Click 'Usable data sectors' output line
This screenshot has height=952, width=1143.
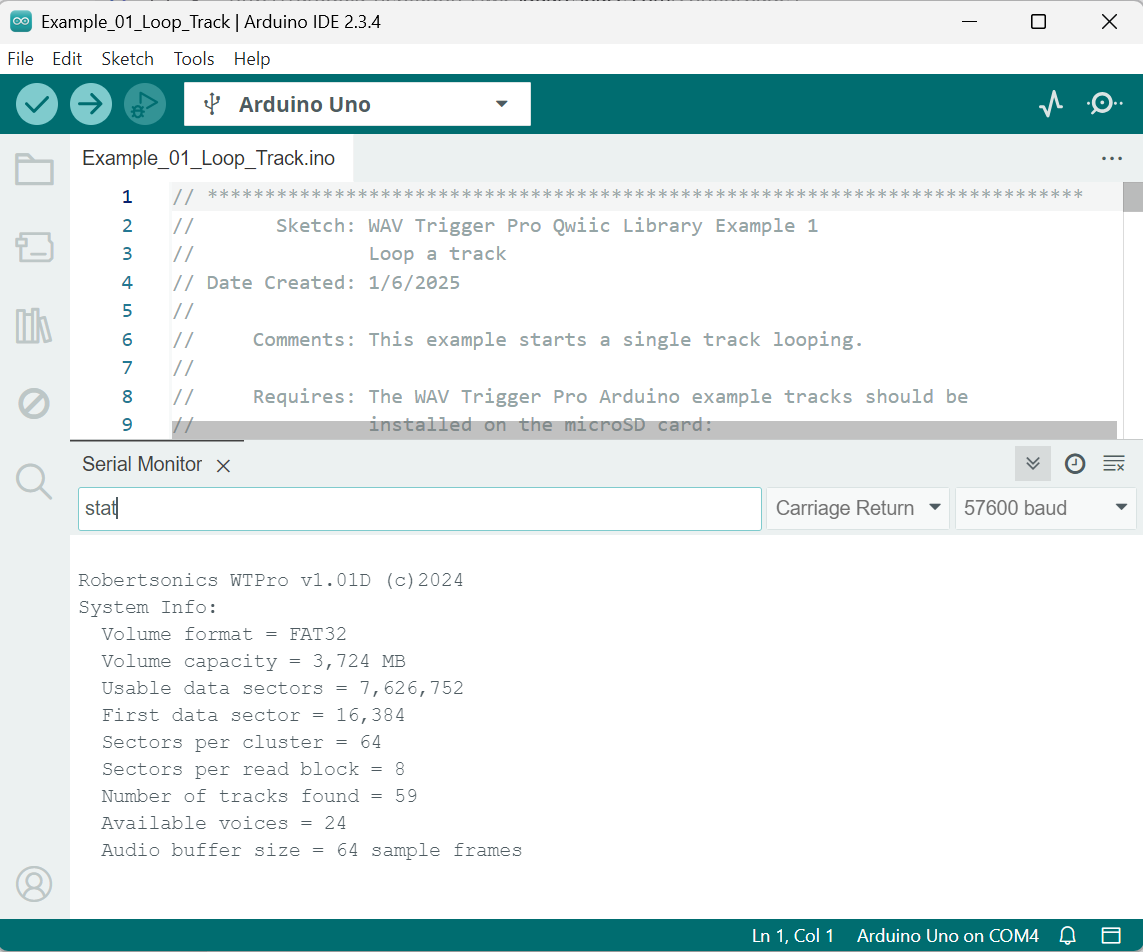[x=282, y=688]
